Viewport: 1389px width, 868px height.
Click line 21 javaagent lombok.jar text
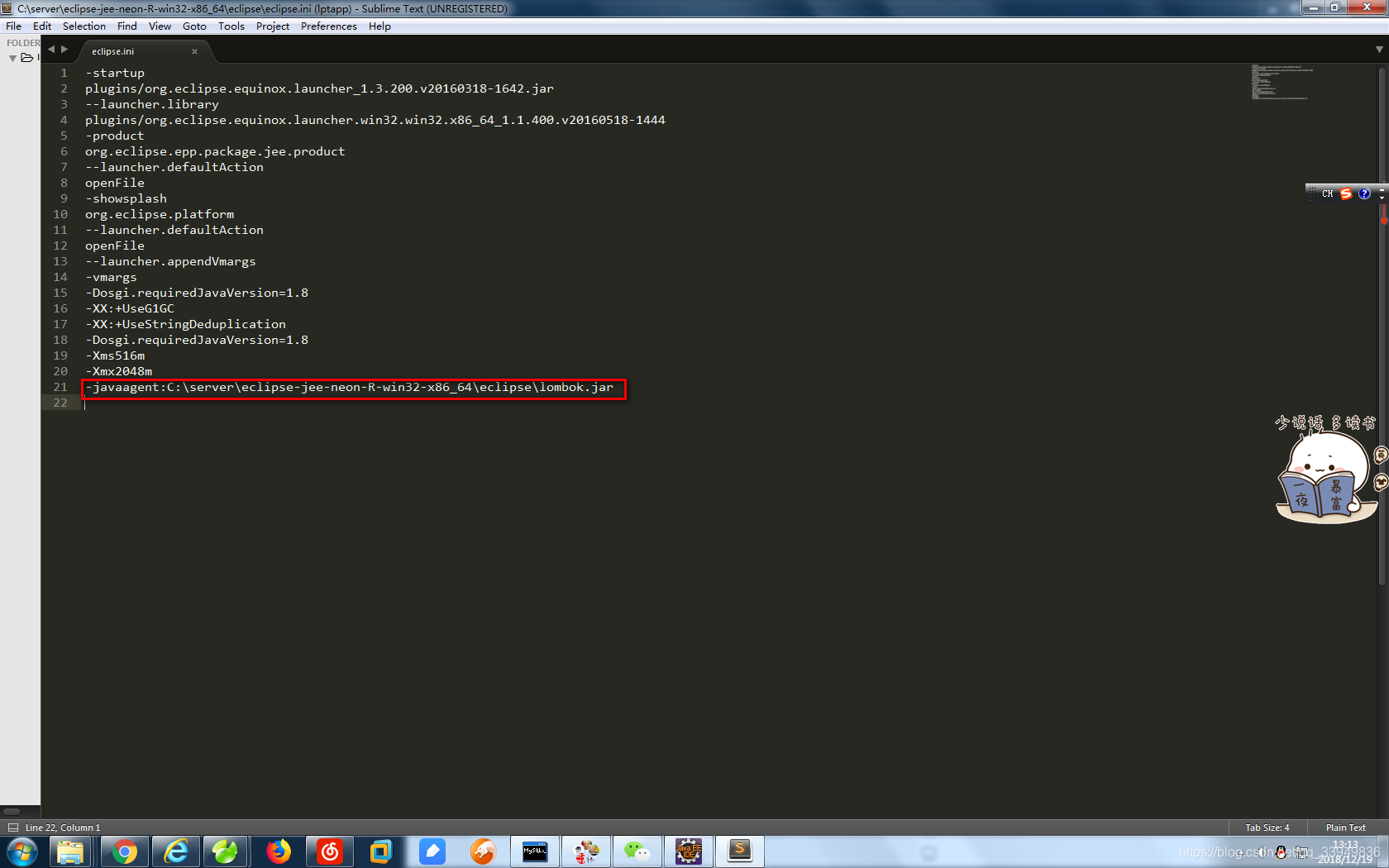point(349,387)
